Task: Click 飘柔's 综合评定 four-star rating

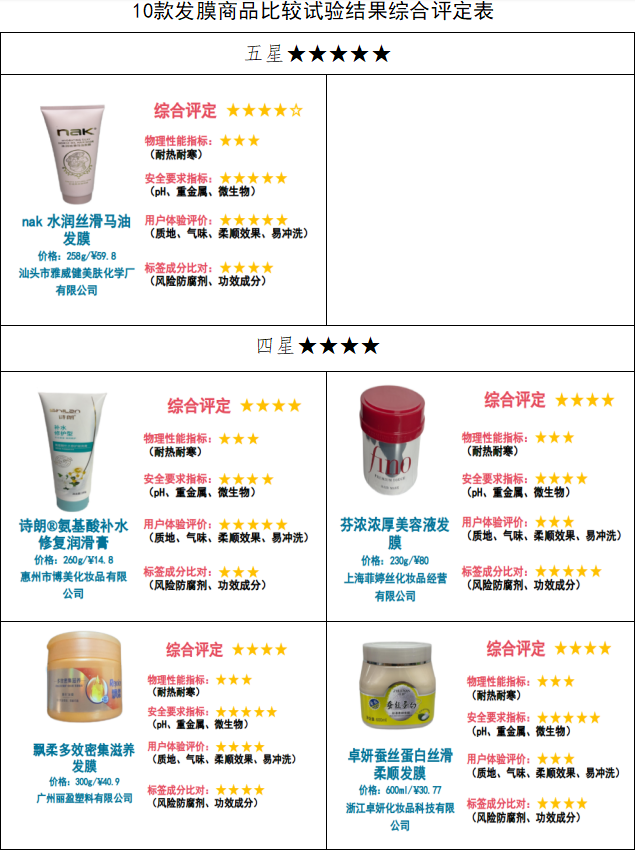Action: point(259,649)
